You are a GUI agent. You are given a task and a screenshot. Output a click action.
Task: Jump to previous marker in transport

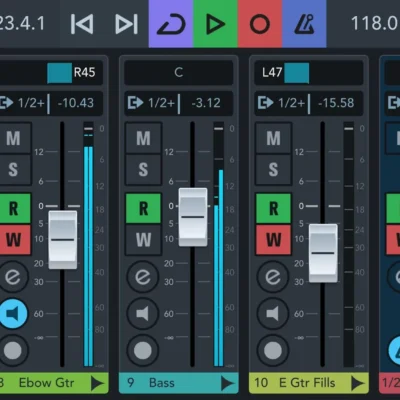82,24
